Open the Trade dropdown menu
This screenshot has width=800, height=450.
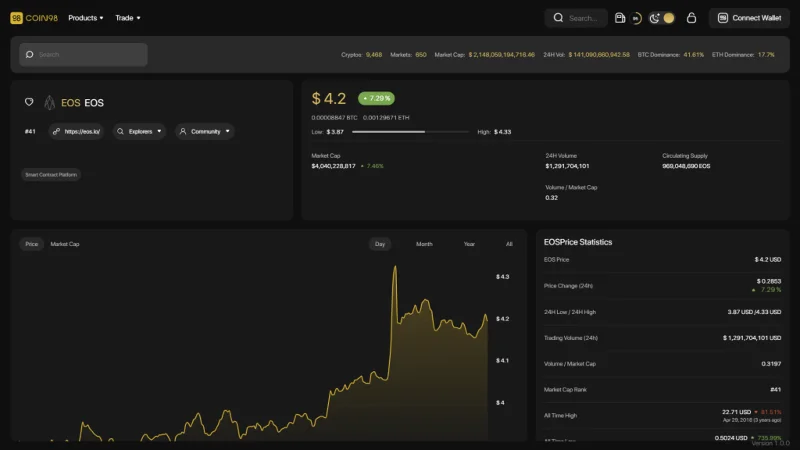tap(128, 18)
